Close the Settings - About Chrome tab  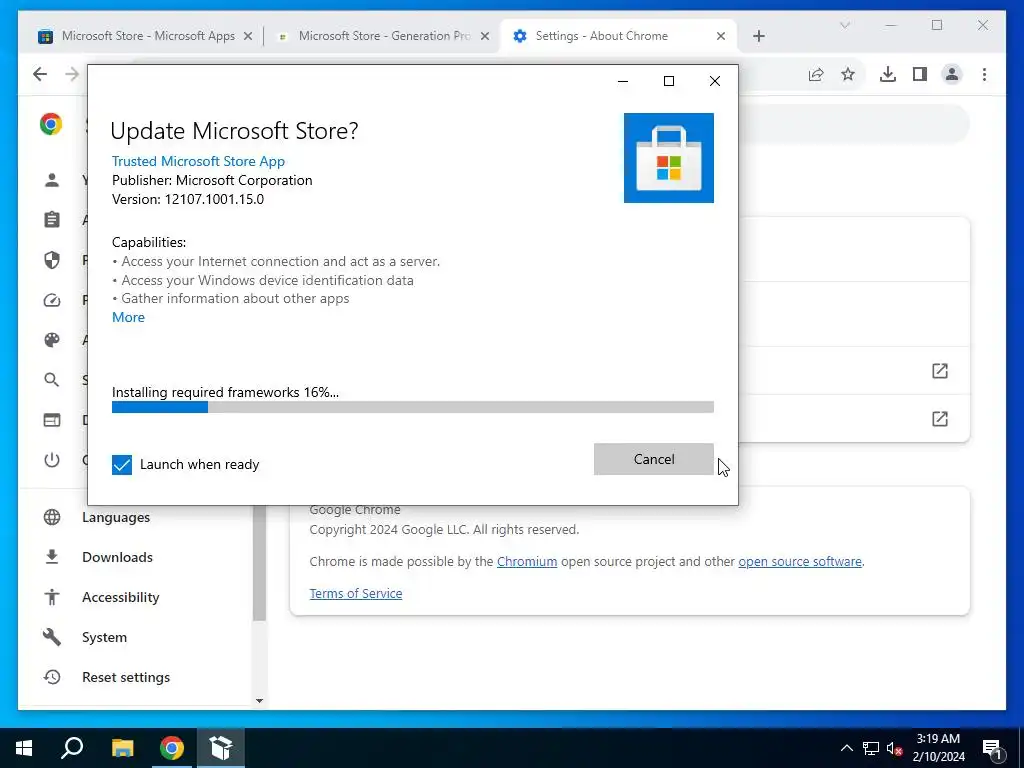point(721,37)
